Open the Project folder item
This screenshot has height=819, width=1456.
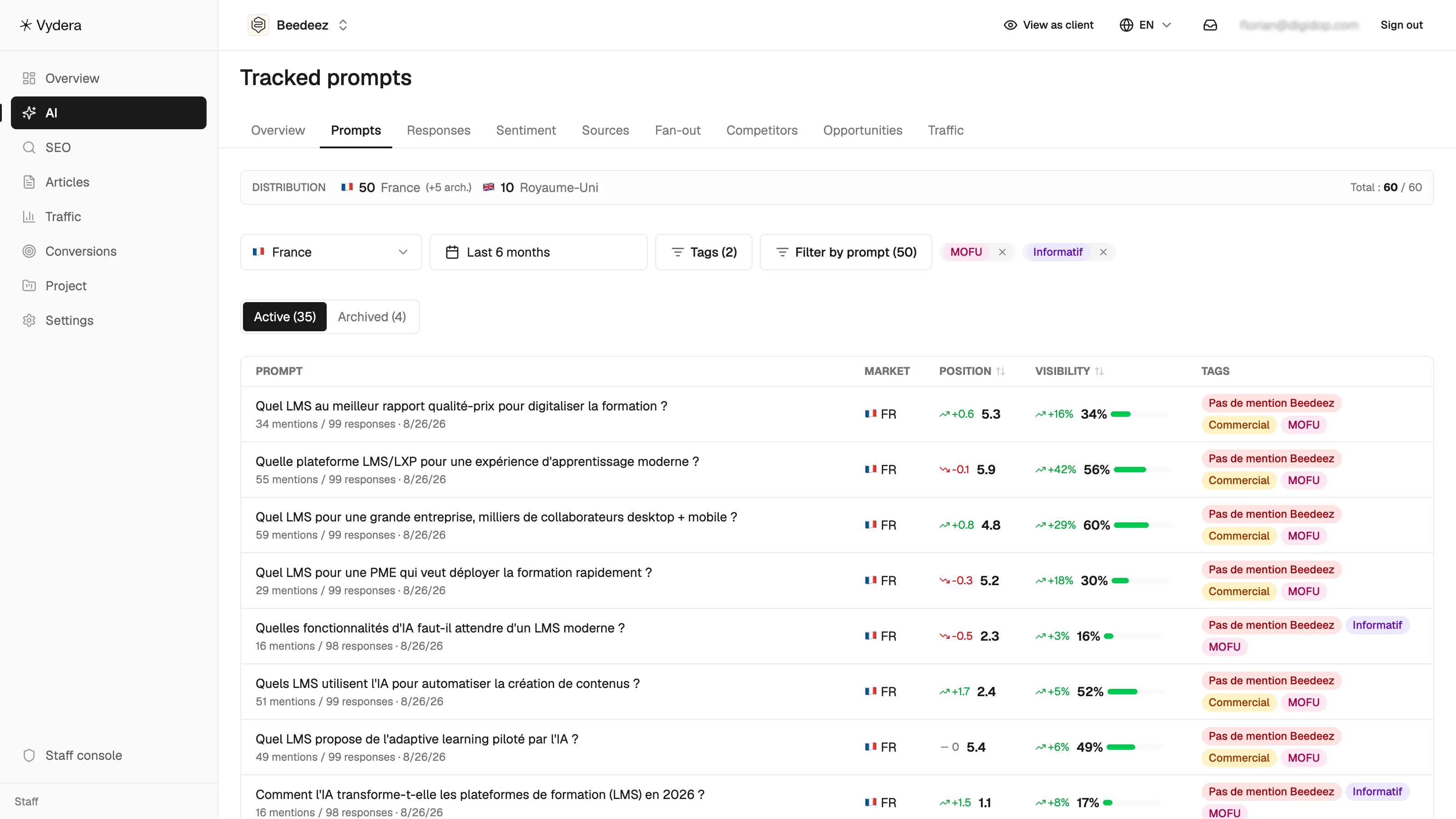click(109, 286)
